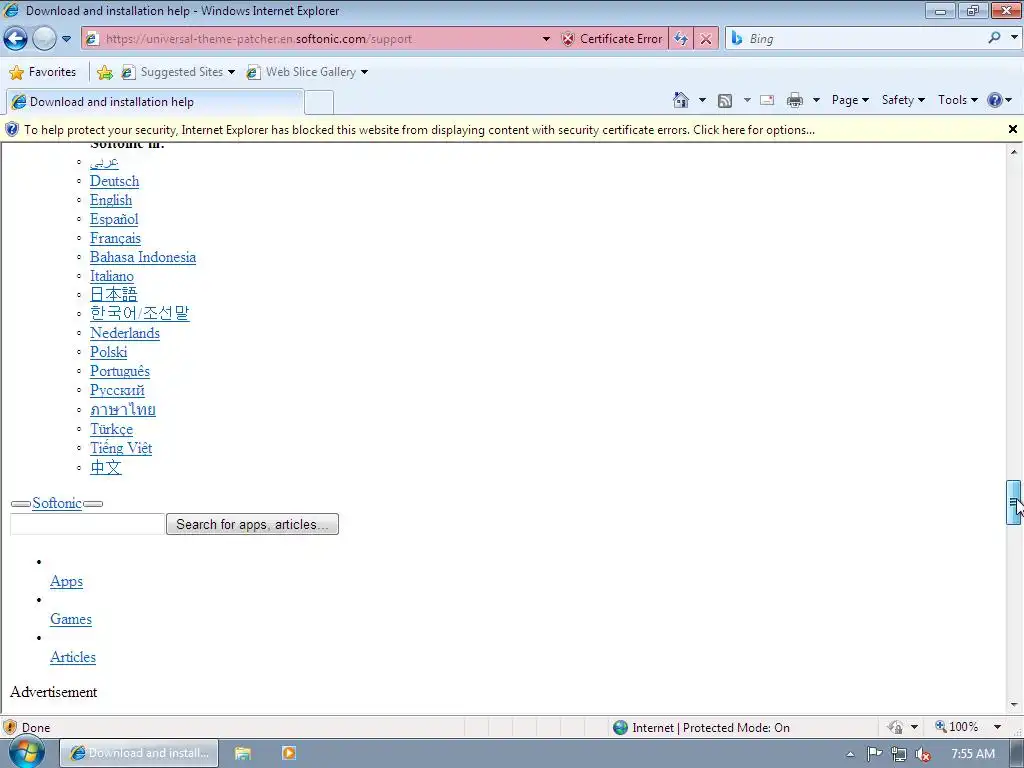Image resolution: width=1024 pixels, height=768 pixels.
Task: Open the Page menu
Action: point(850,100)
